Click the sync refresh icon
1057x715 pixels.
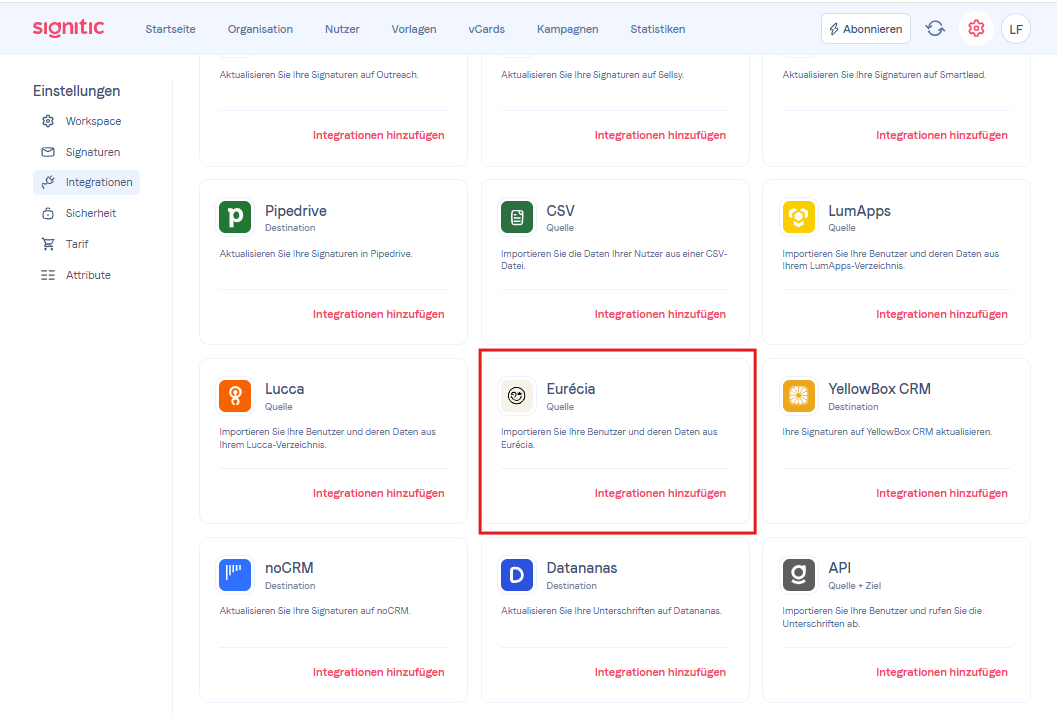(x=935, y=29)
